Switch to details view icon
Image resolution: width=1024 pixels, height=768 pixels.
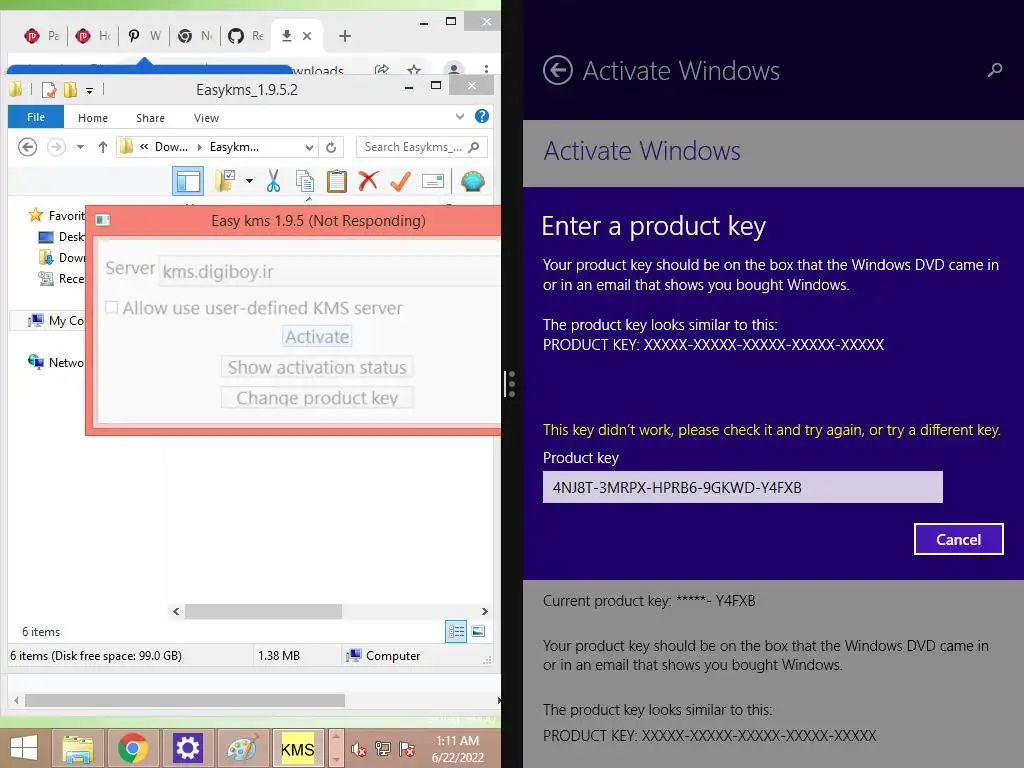point(456,632)
